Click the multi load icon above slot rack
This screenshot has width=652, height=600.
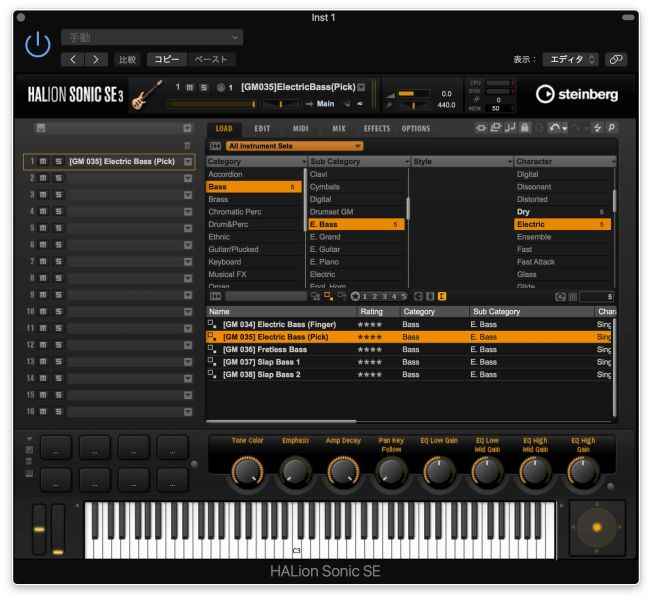coord(40,128)
